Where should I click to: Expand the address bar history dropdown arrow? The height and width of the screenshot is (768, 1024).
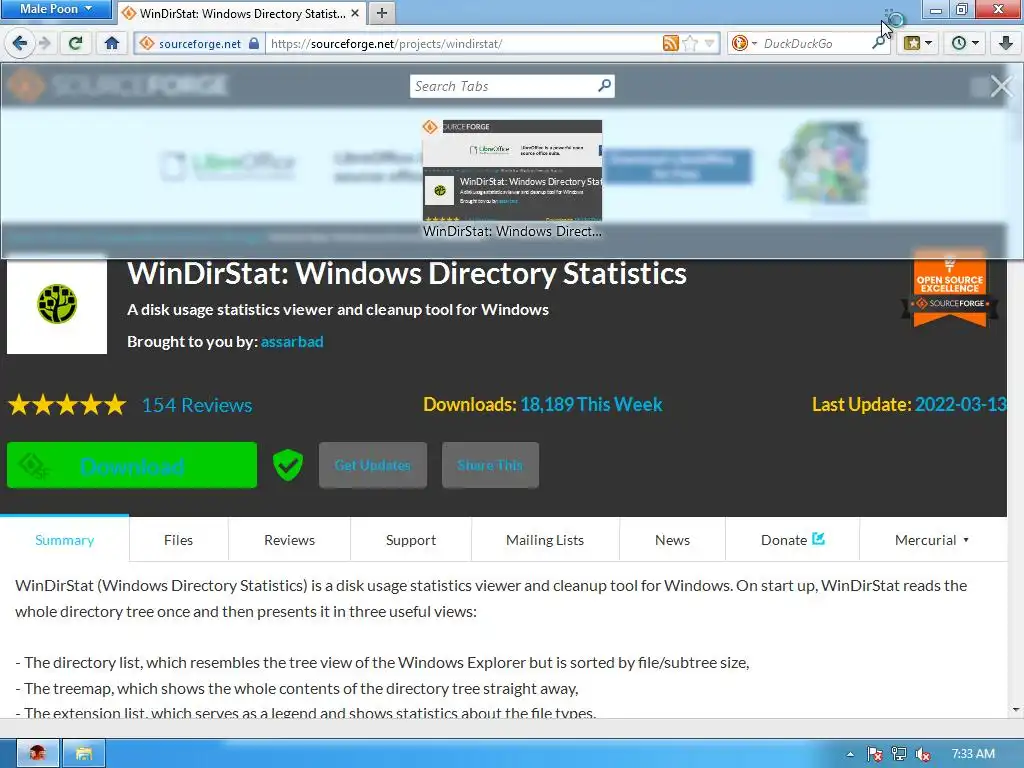[x=709, y=44]
